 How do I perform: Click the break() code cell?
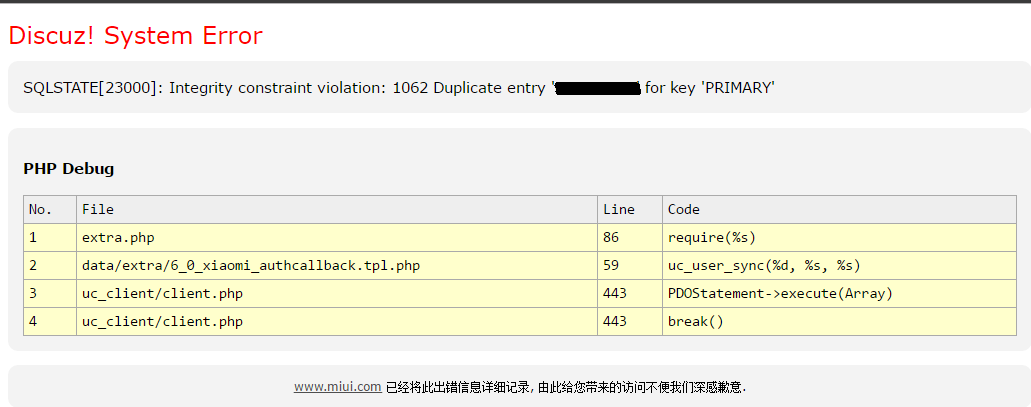(695, 321)
